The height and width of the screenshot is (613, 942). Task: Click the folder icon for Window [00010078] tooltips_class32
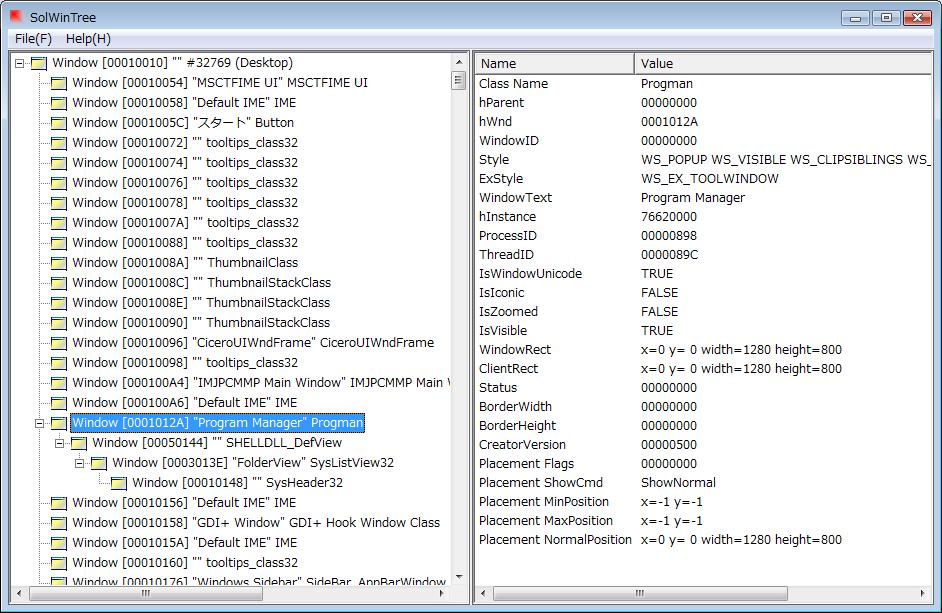point(59,203)
